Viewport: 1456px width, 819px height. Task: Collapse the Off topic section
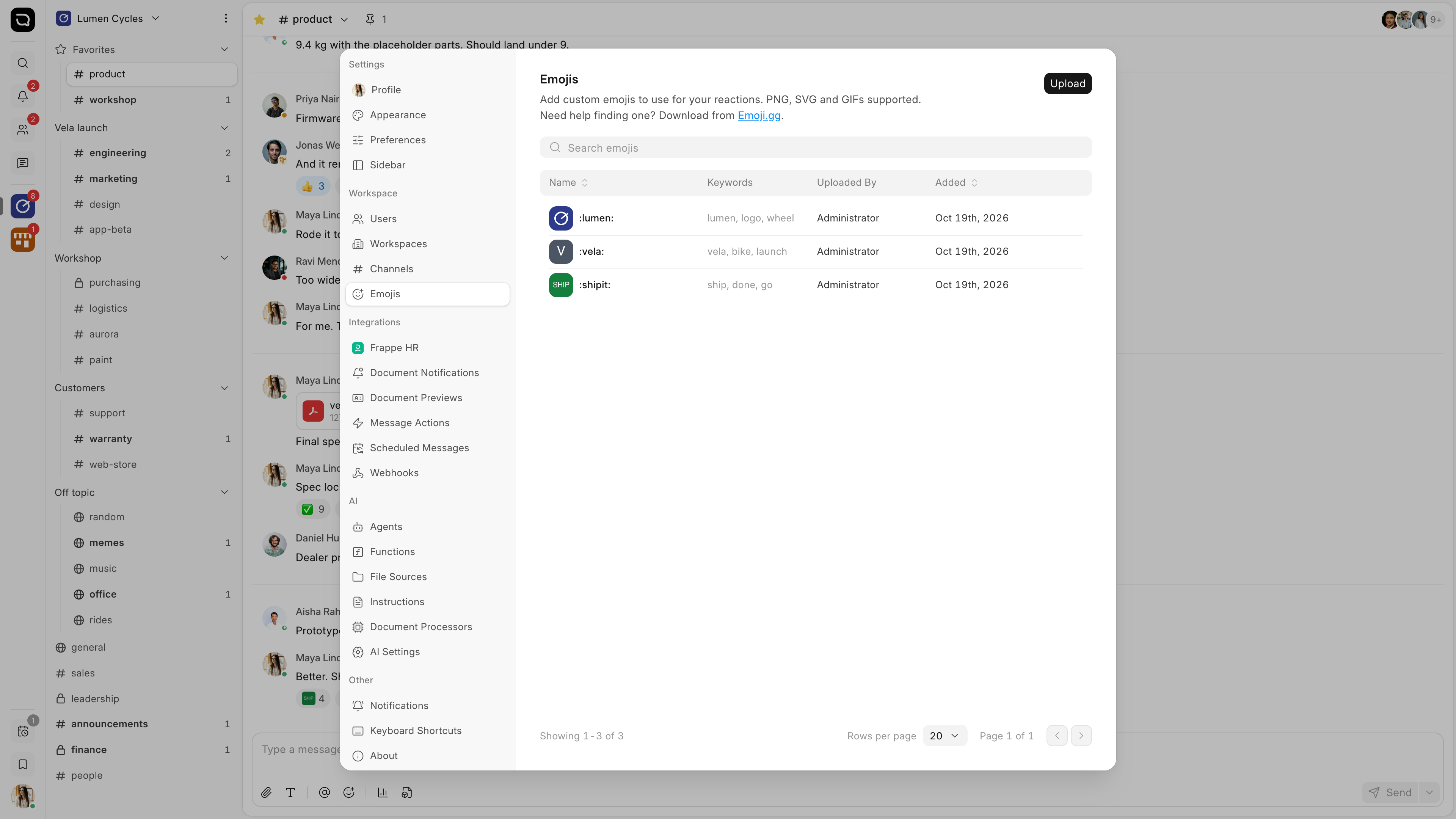[x=224, y=492]
